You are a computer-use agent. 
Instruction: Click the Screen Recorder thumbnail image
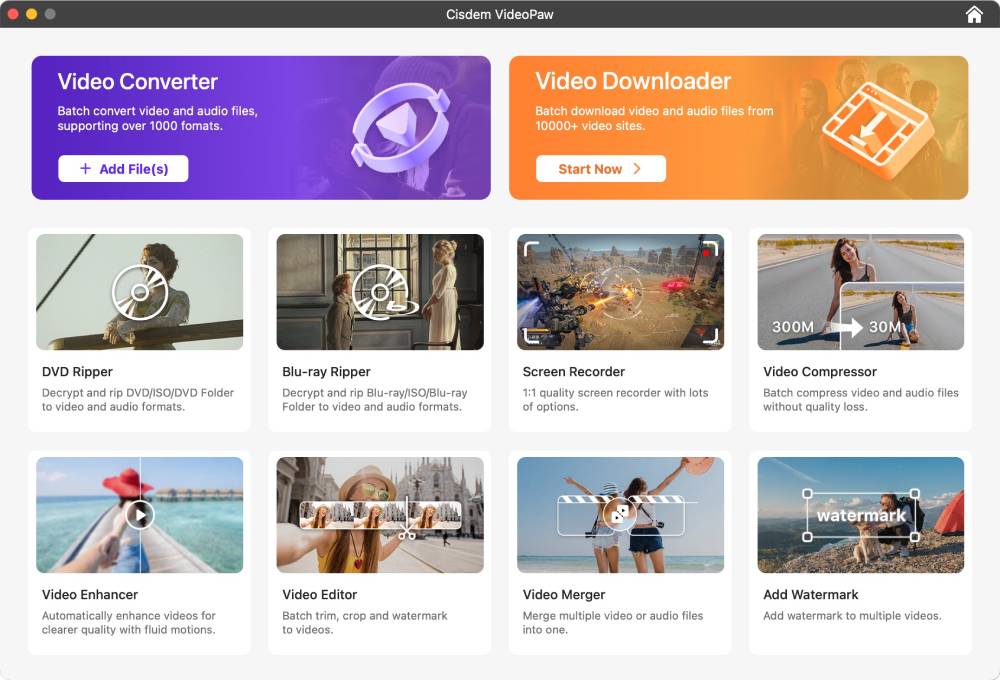[x=620, y=292]
